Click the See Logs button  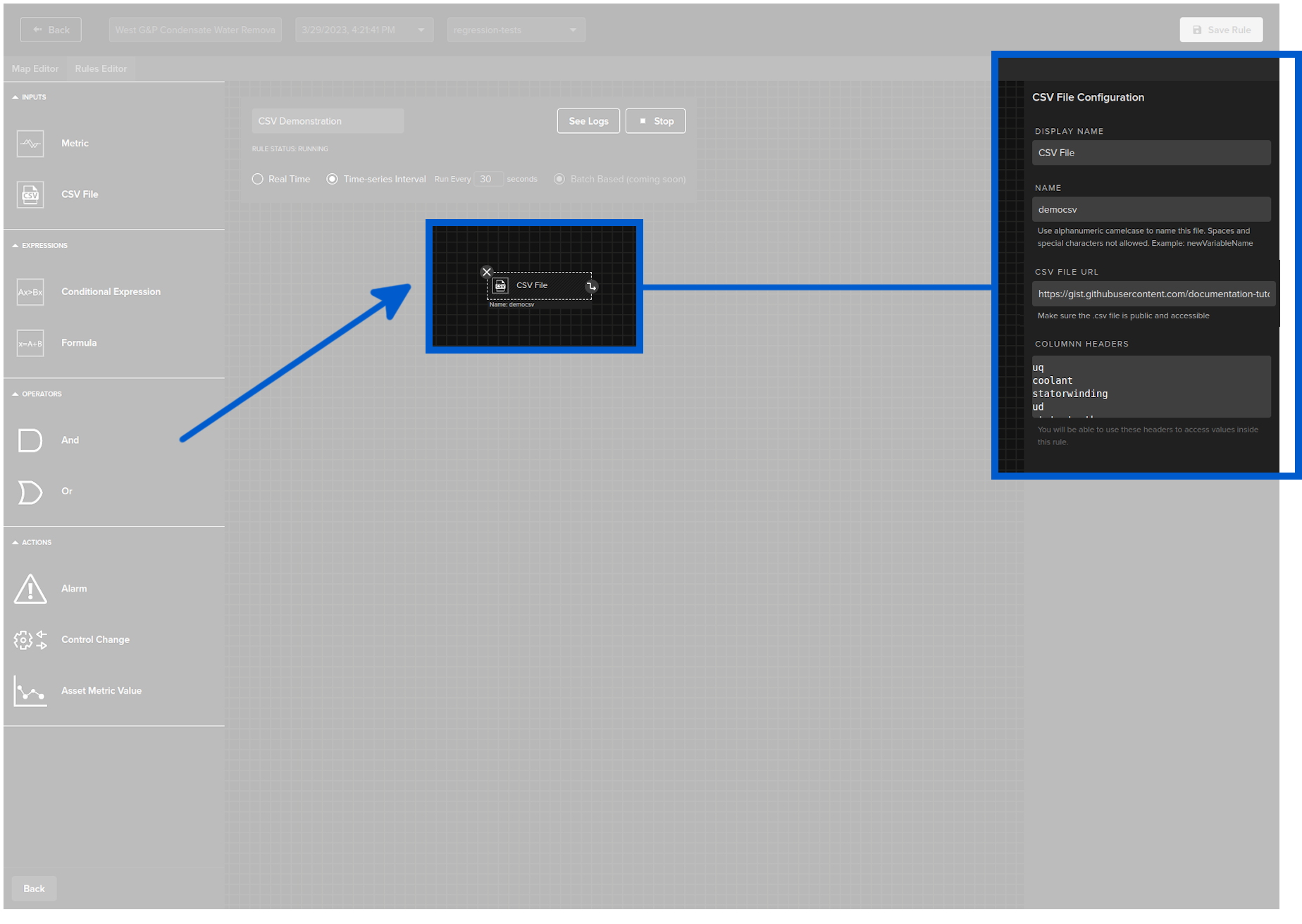tap(588, 121)
